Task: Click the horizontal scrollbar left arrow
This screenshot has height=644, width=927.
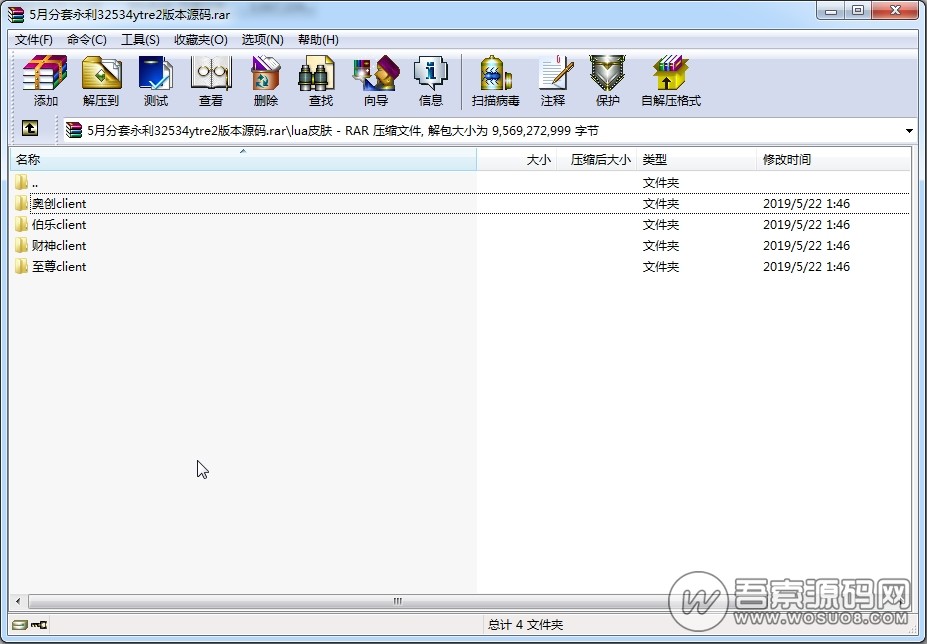Action: [18, 601]
